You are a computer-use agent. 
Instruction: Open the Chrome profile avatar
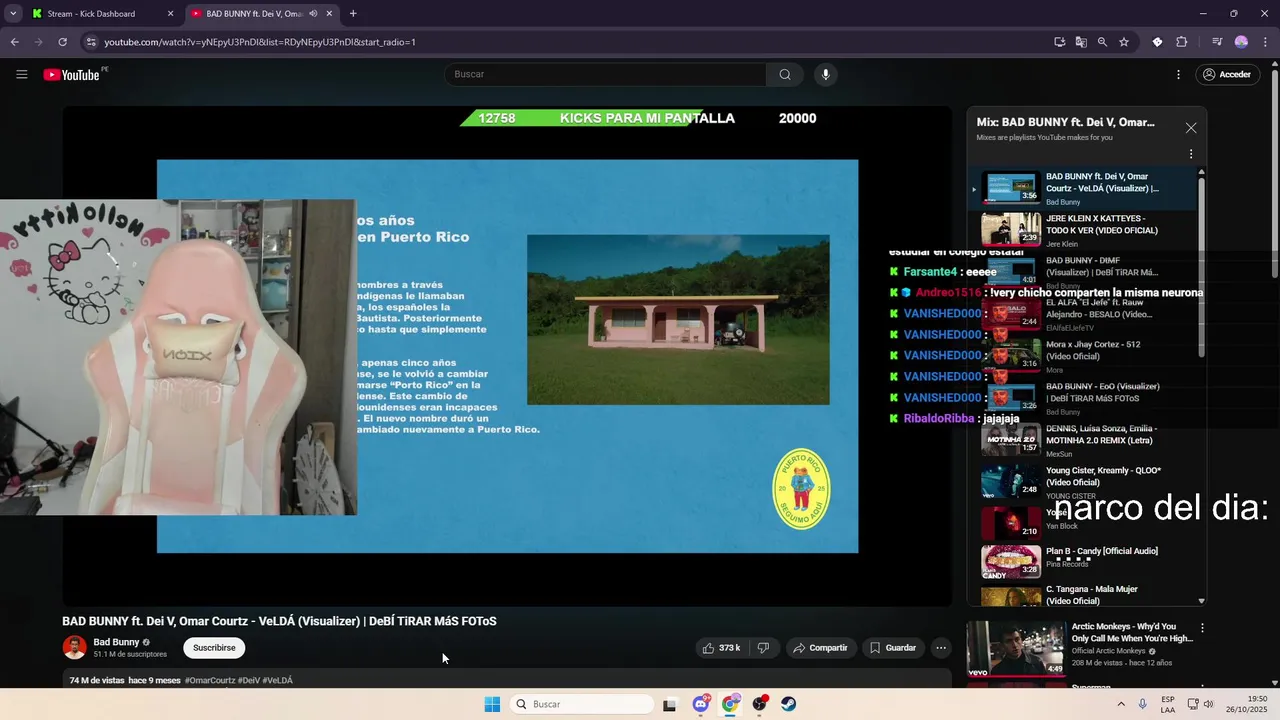[1241, 42]
